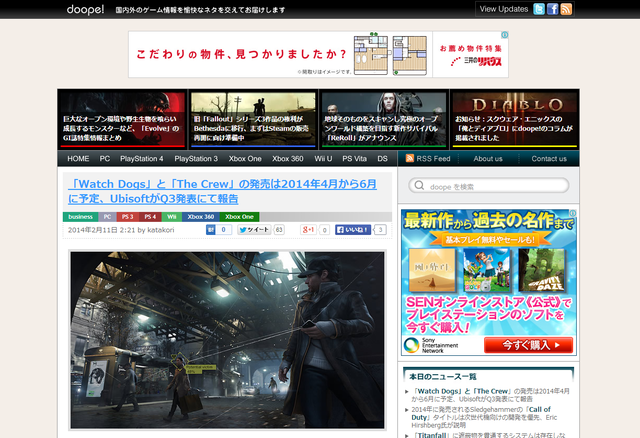Open the Sledgehammer Call of Duty news link
This screenshot has width=640, height=438.
click(x=484, y=417)
